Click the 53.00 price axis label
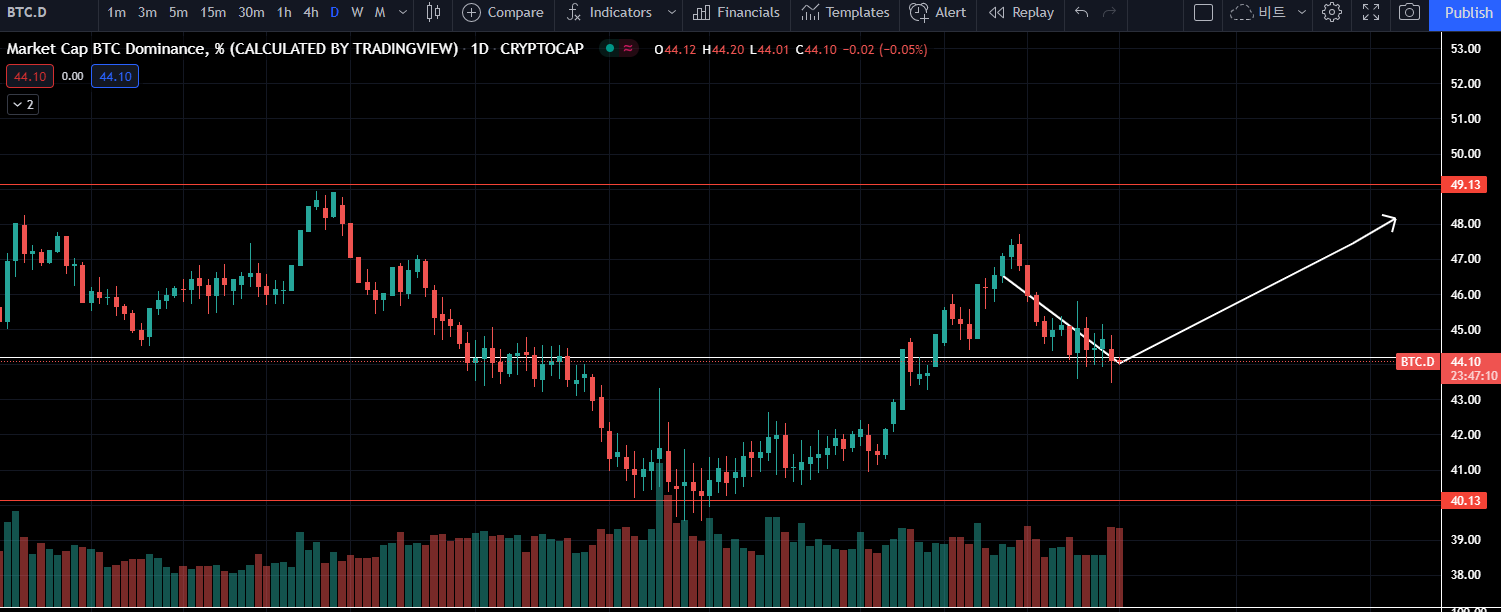 point(1465,48)
